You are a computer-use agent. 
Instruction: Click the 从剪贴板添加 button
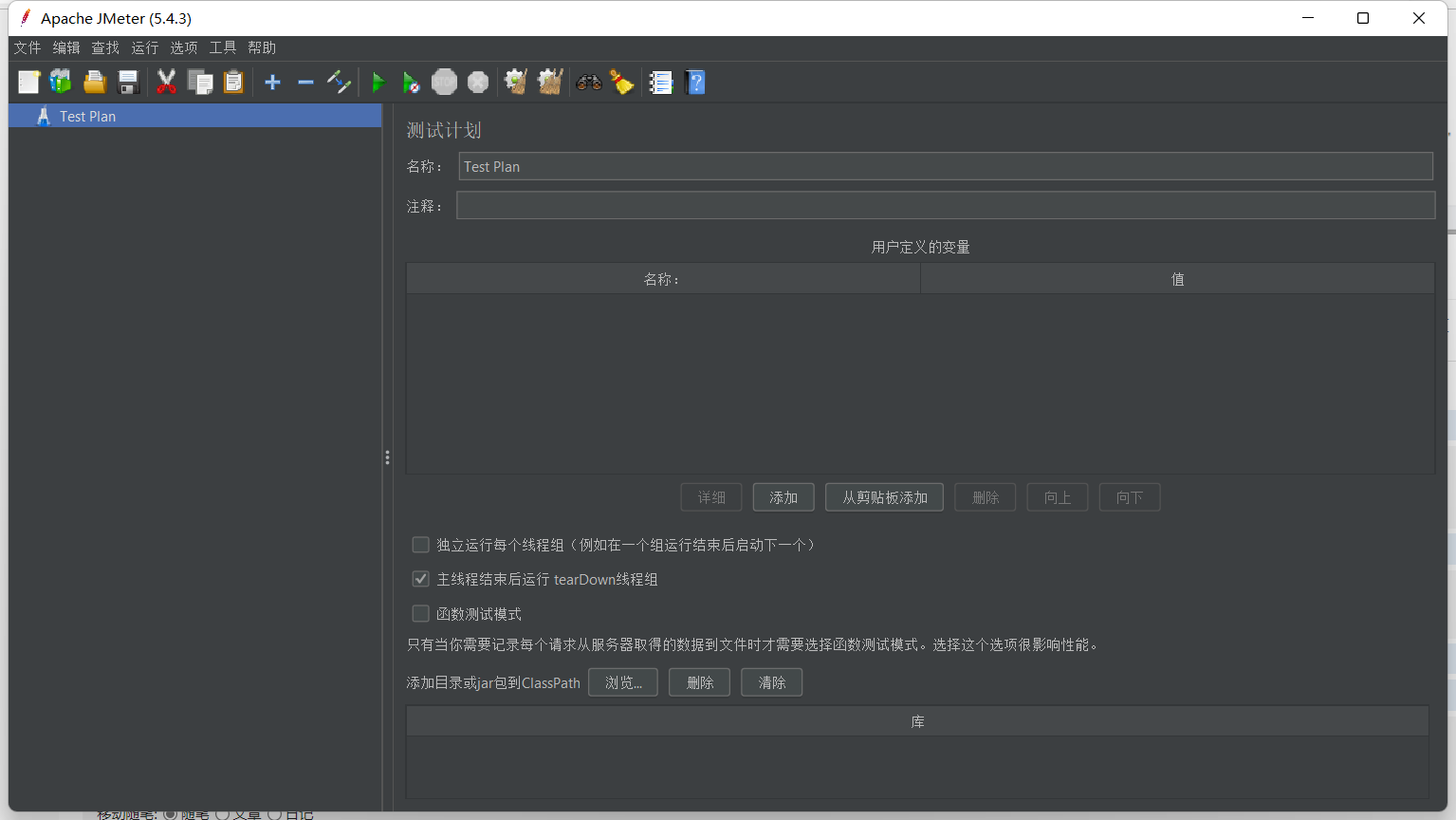(885, 497)
